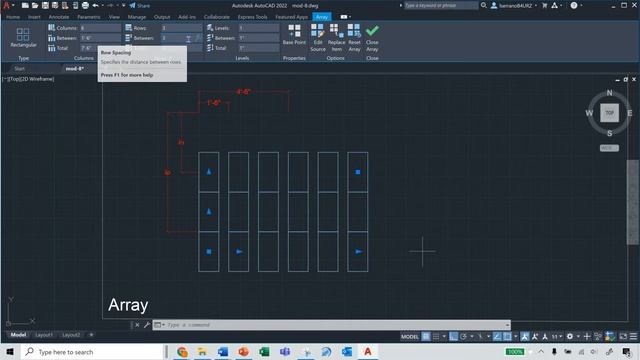Toggle Ortho mode in status bar
Screen dimensions: 640x360
[x=453, y=336]
